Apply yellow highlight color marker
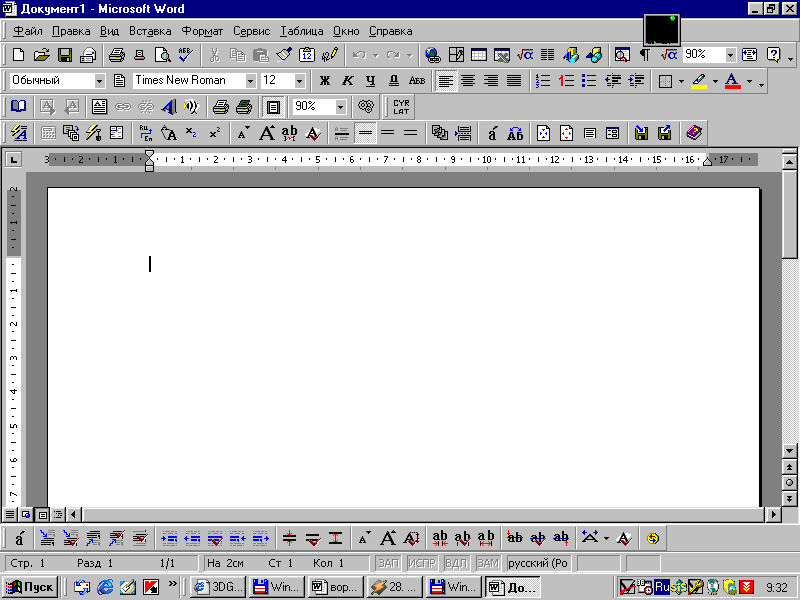The image size is (800, 600). (699, 81)
